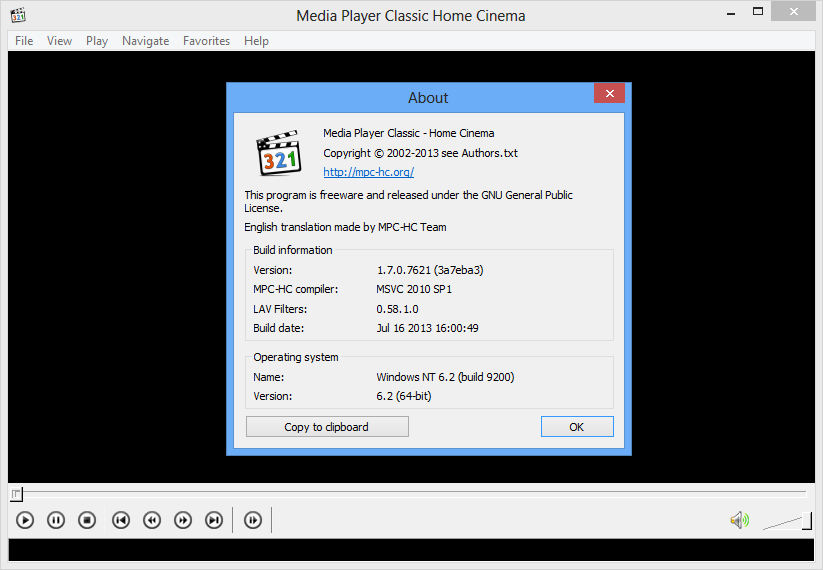Click the Operating system group label
The height and width of the screenshot is (570, 823).
(296, 357)
